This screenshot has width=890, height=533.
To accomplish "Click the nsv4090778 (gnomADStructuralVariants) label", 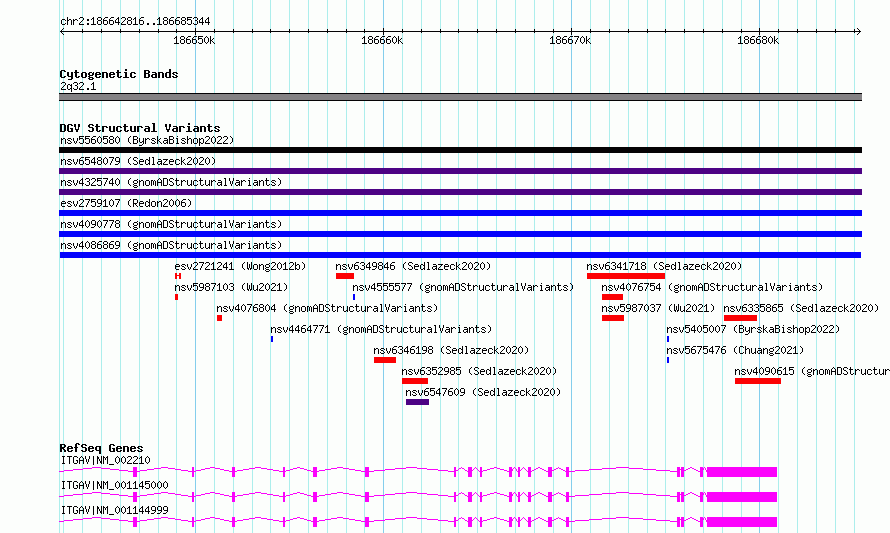I will (x=171, y=224).
